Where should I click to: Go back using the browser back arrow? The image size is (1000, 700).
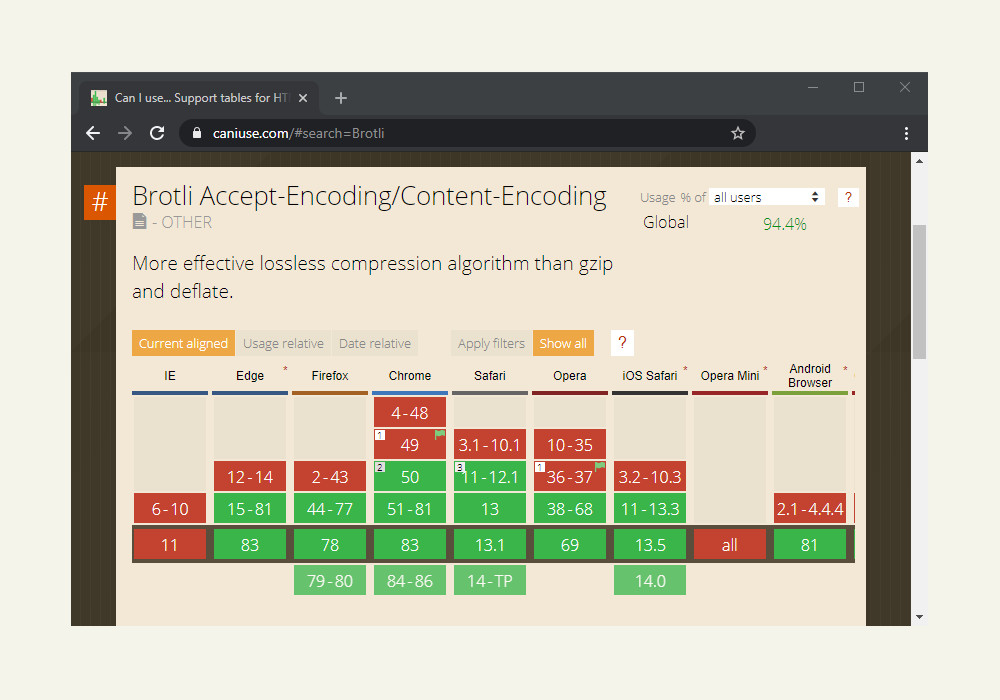(x=93, y=133)
